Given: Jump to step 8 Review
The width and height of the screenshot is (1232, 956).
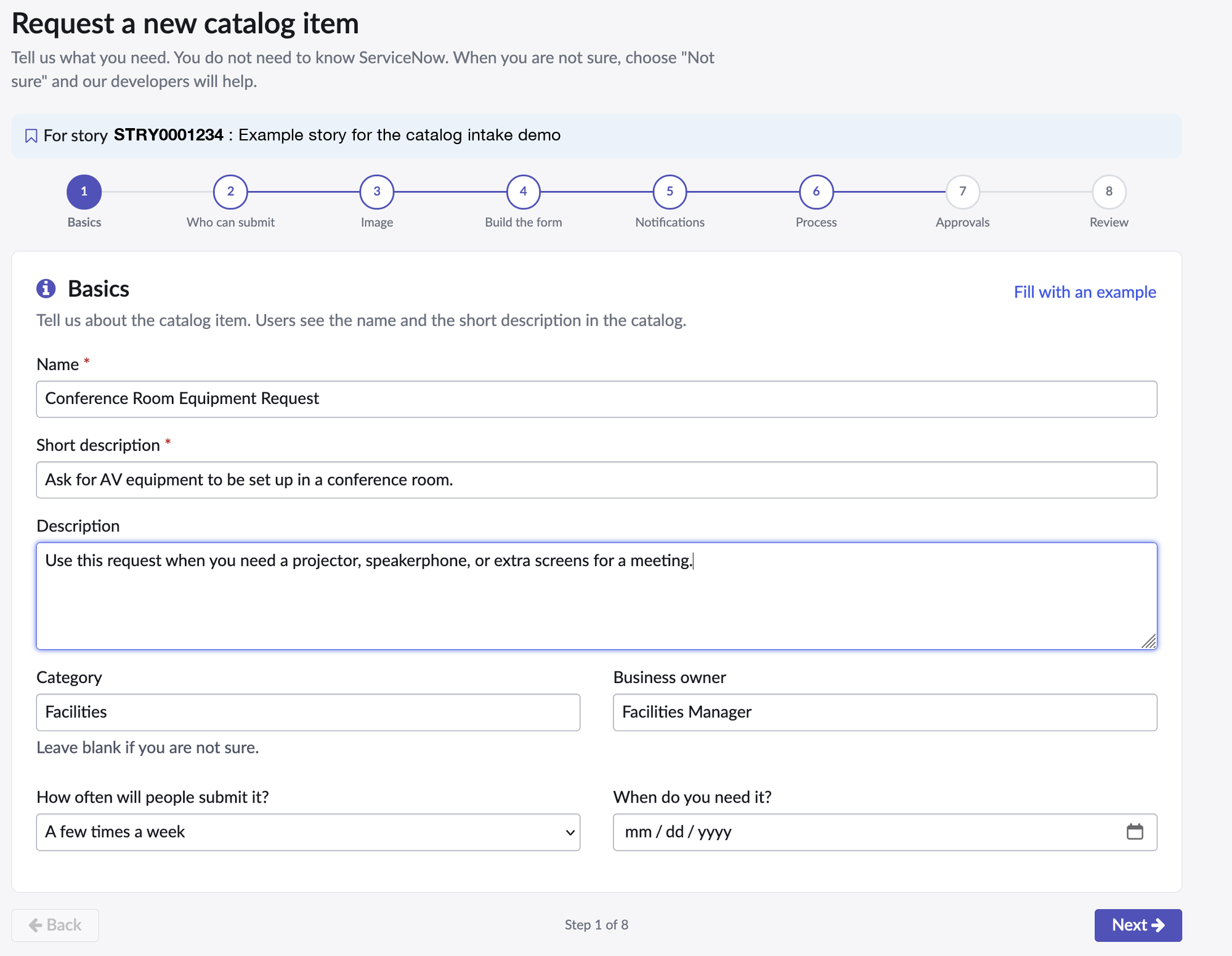Looking at the screenshot, I should coord(1109,192).
